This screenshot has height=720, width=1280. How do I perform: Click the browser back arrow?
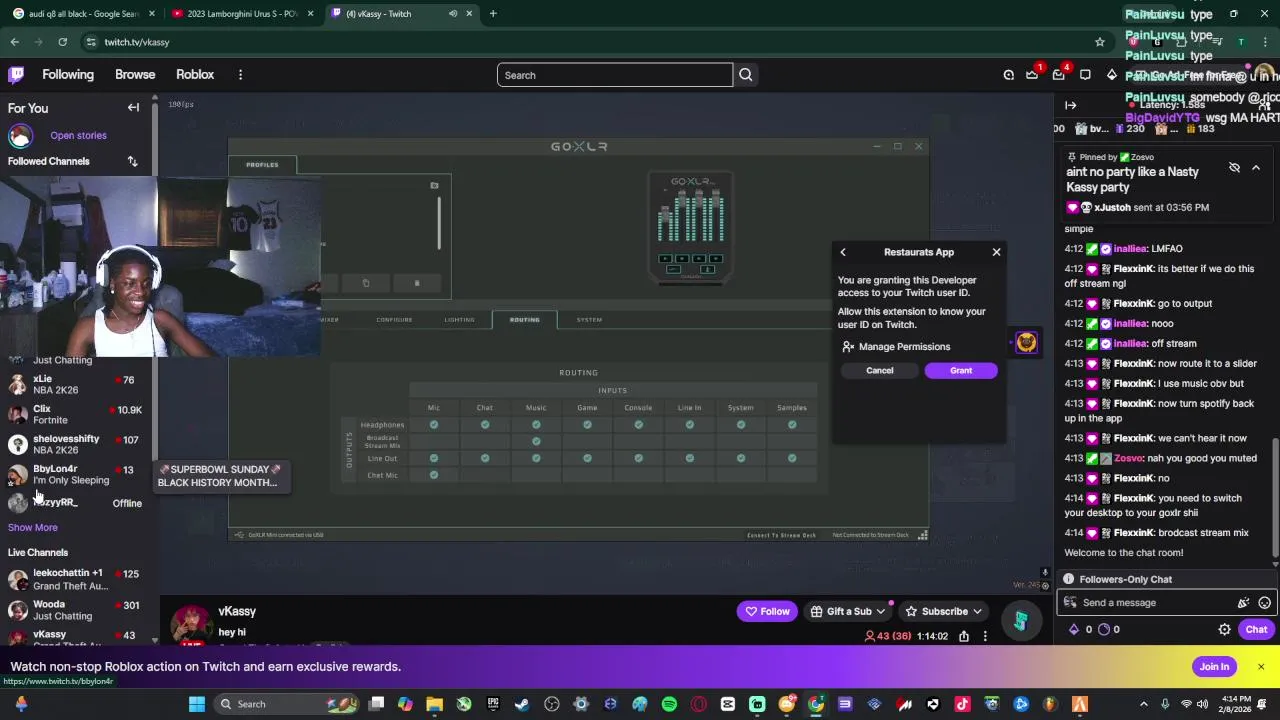click(x=15, y=42)
